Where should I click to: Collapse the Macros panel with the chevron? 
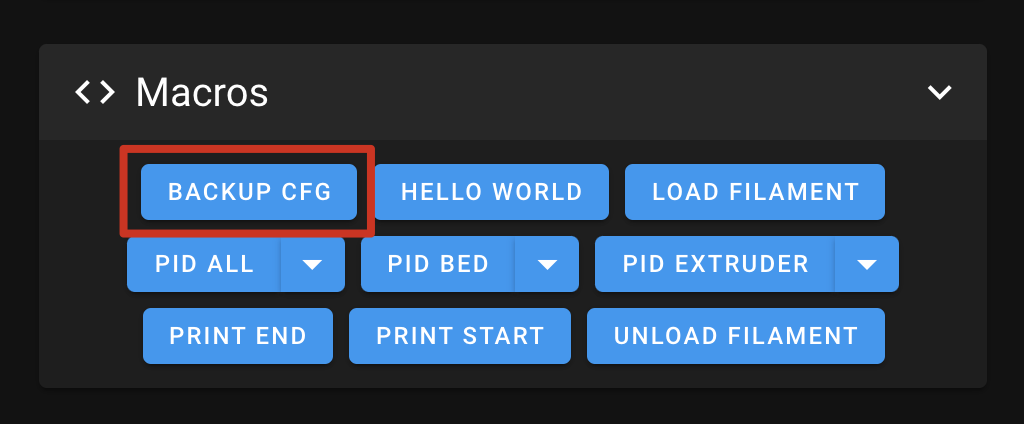pos(939,93)
